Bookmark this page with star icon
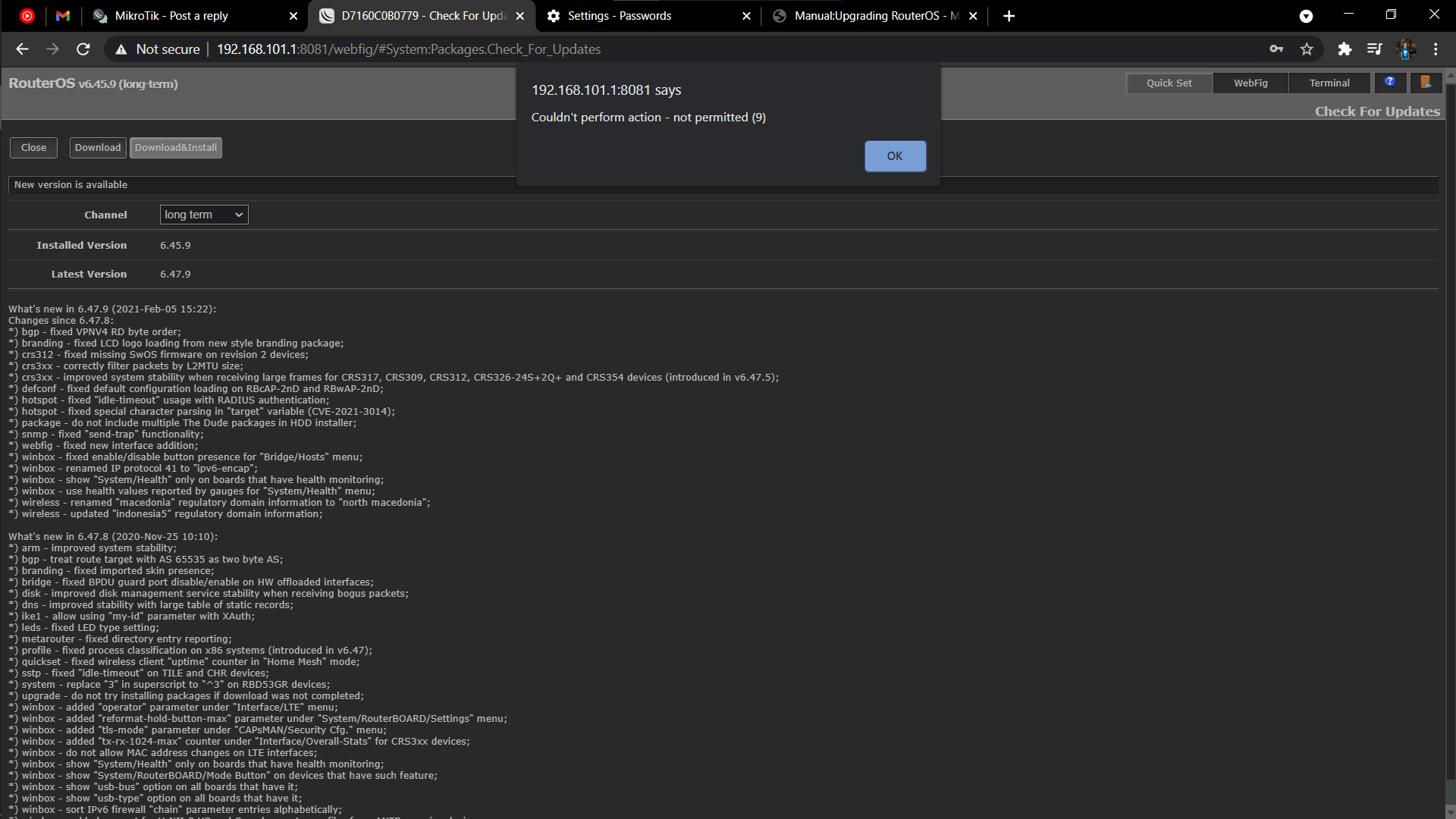Viewport: 1456px width, 819px height. point(1307,49)
